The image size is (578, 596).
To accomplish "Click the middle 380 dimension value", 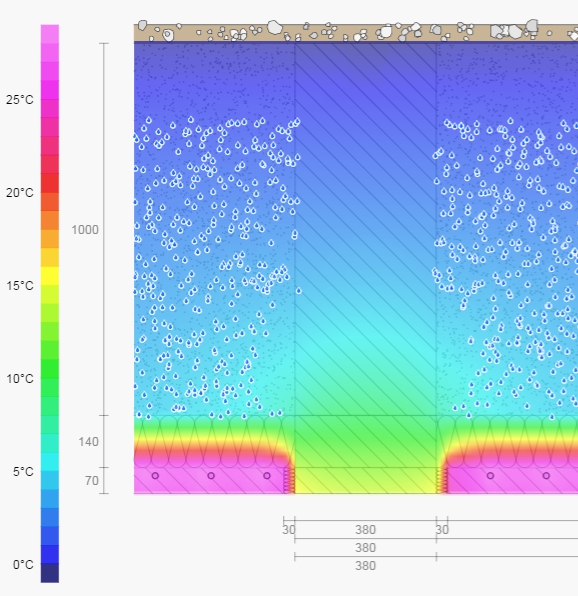I will tap(365, 548).
